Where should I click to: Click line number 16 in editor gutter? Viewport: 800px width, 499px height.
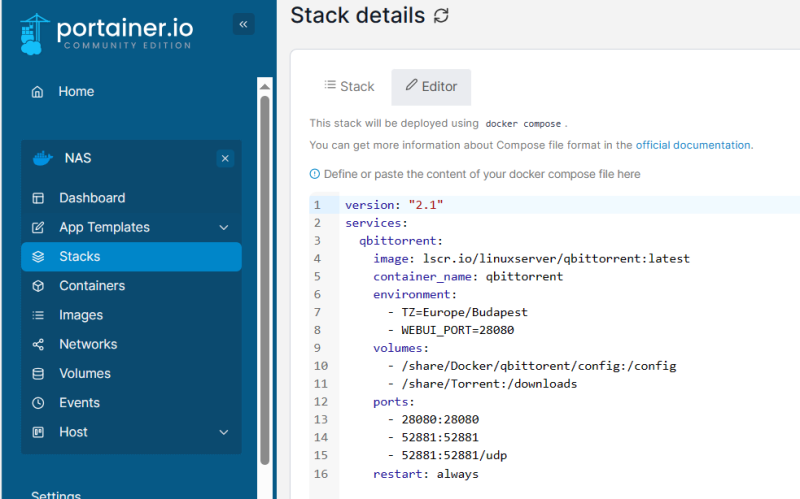(x=321, y=474)
